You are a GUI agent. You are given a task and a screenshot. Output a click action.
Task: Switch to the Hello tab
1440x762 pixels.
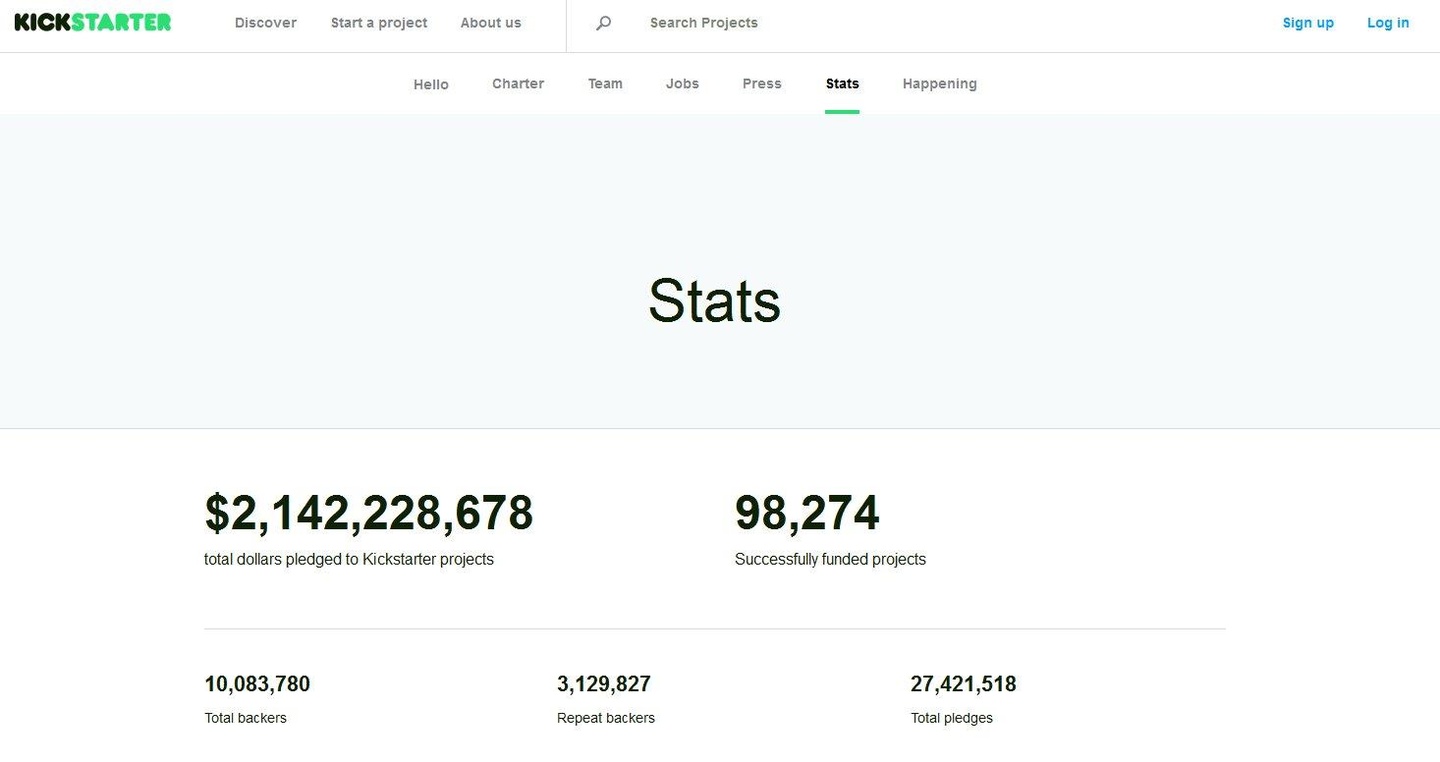click(431, 84)
